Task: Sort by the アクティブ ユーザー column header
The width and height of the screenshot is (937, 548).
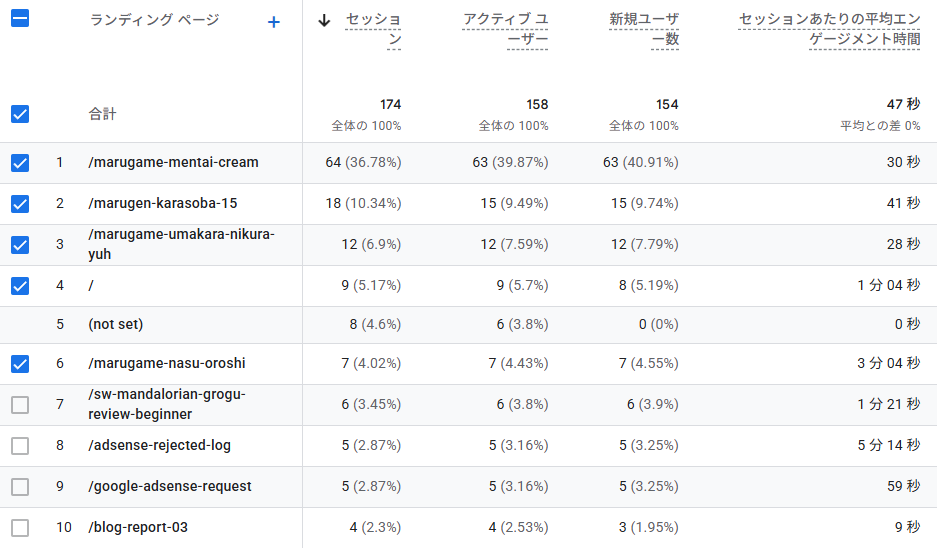Action: pyautogui.click(x=505, y=29)
